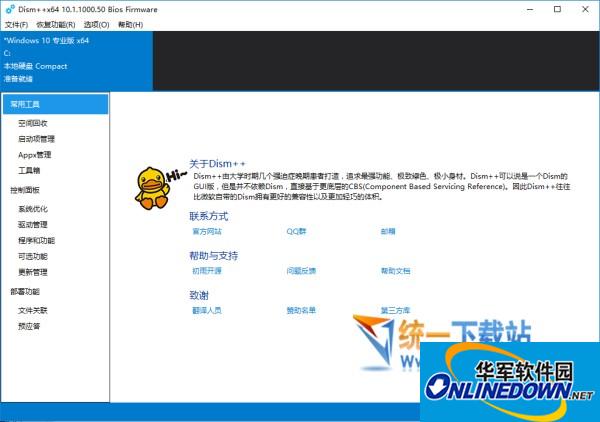The image size is (600, 422).
Task: Follow the 赞助名单 link
Action: [301, 310]
